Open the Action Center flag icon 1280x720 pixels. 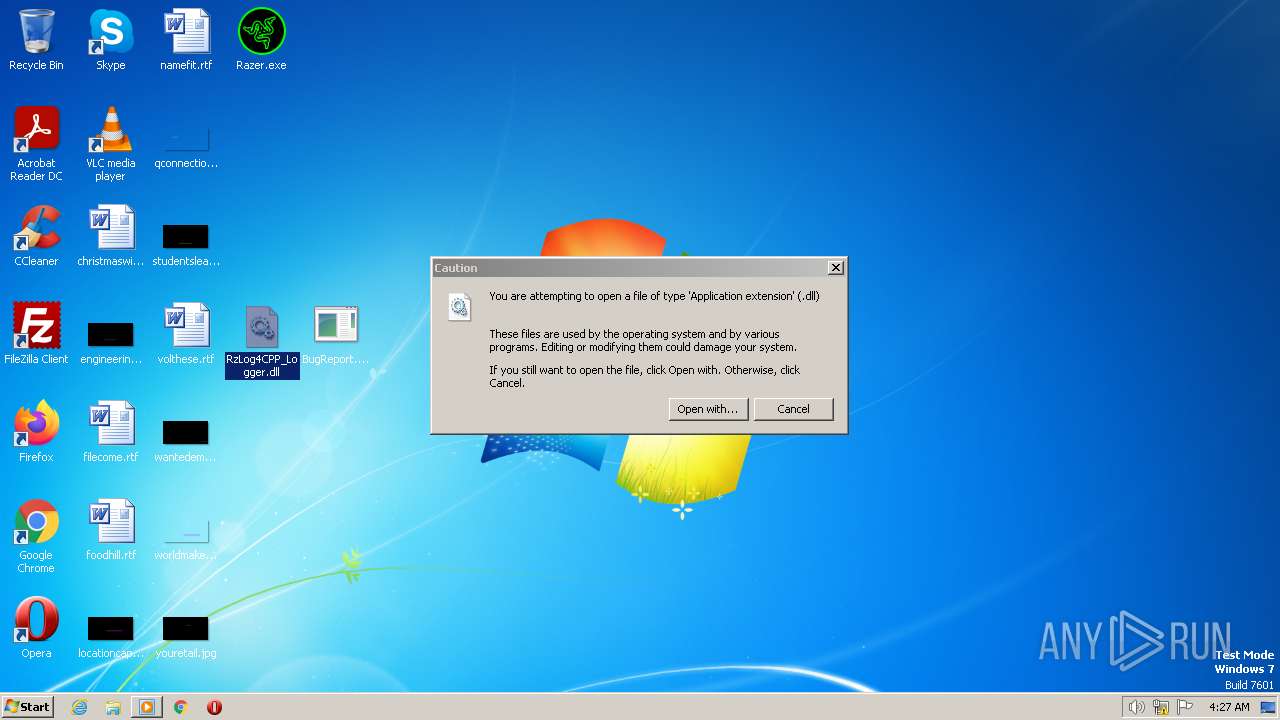coord(1186,707)
